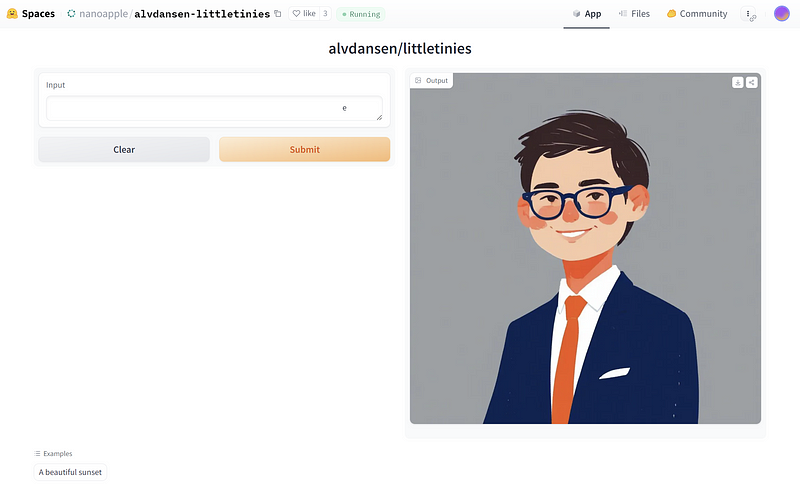Submit the prompt with the Submit button
The image size is (800, 490).
click(x=305, y=150)
